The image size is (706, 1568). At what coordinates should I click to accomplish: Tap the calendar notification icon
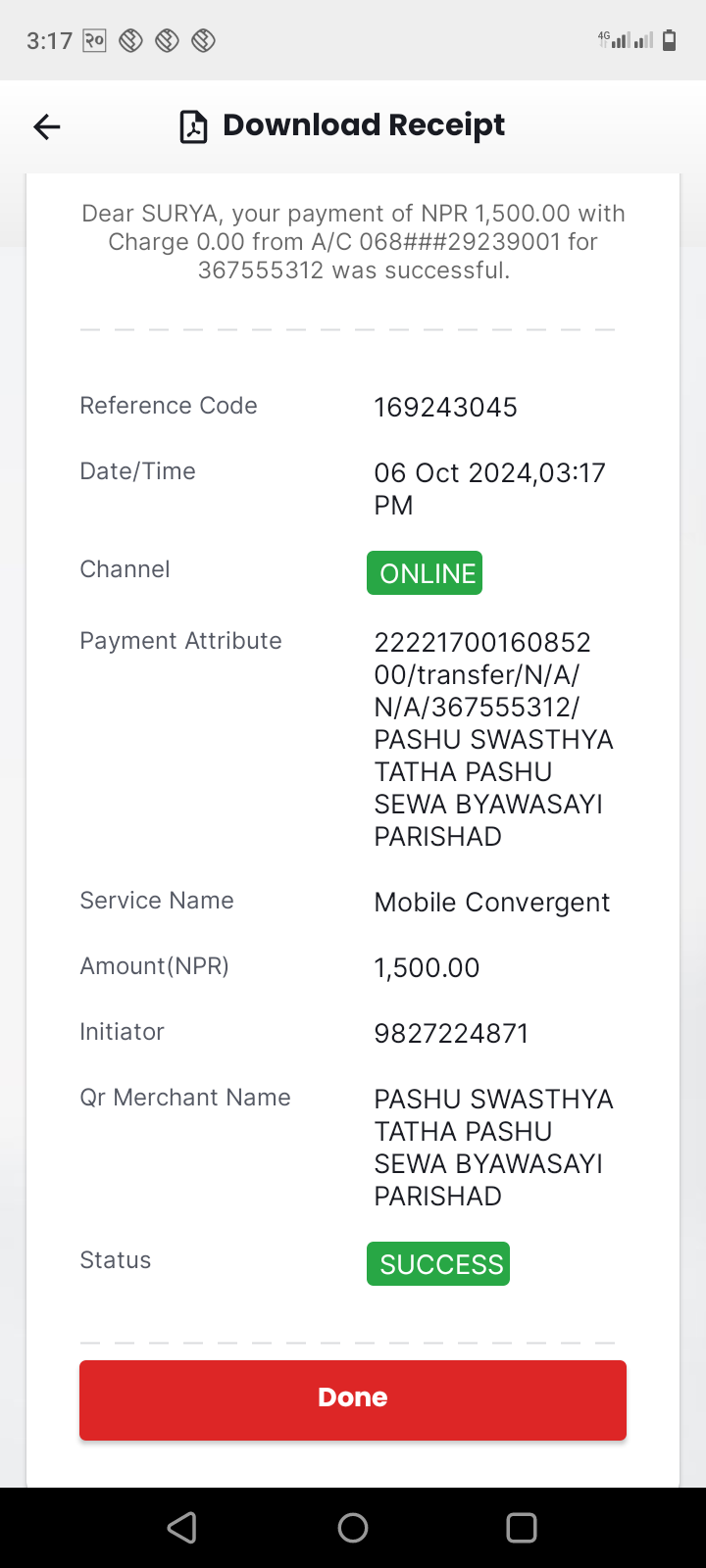click(94, 40)
